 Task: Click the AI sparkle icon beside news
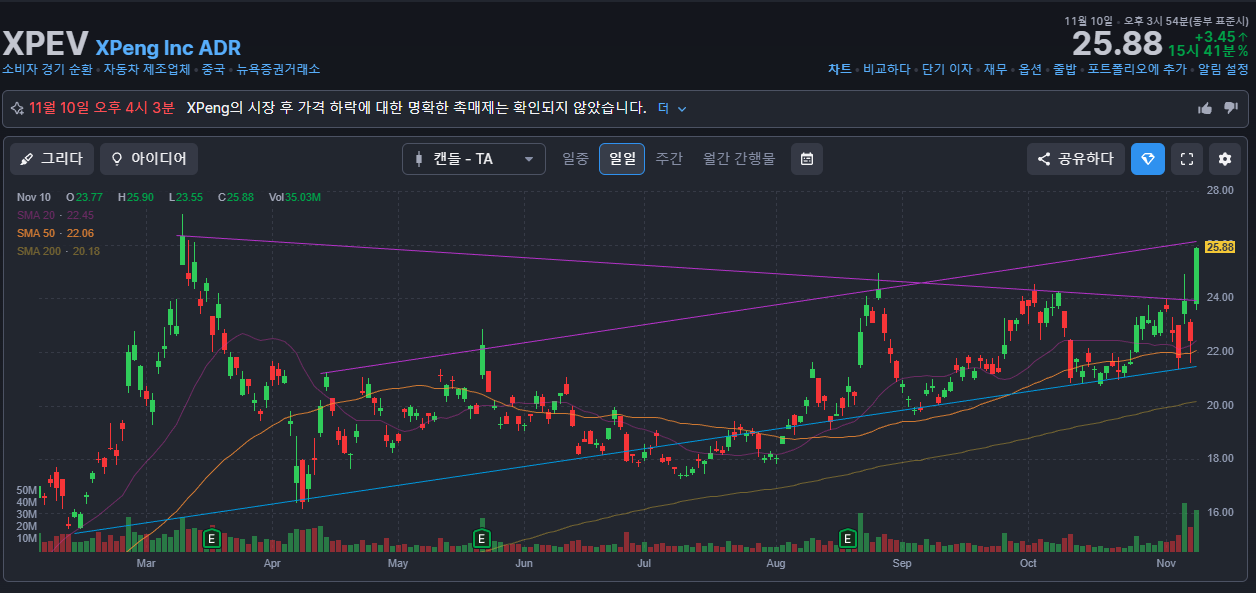click(x=17, y=108)
